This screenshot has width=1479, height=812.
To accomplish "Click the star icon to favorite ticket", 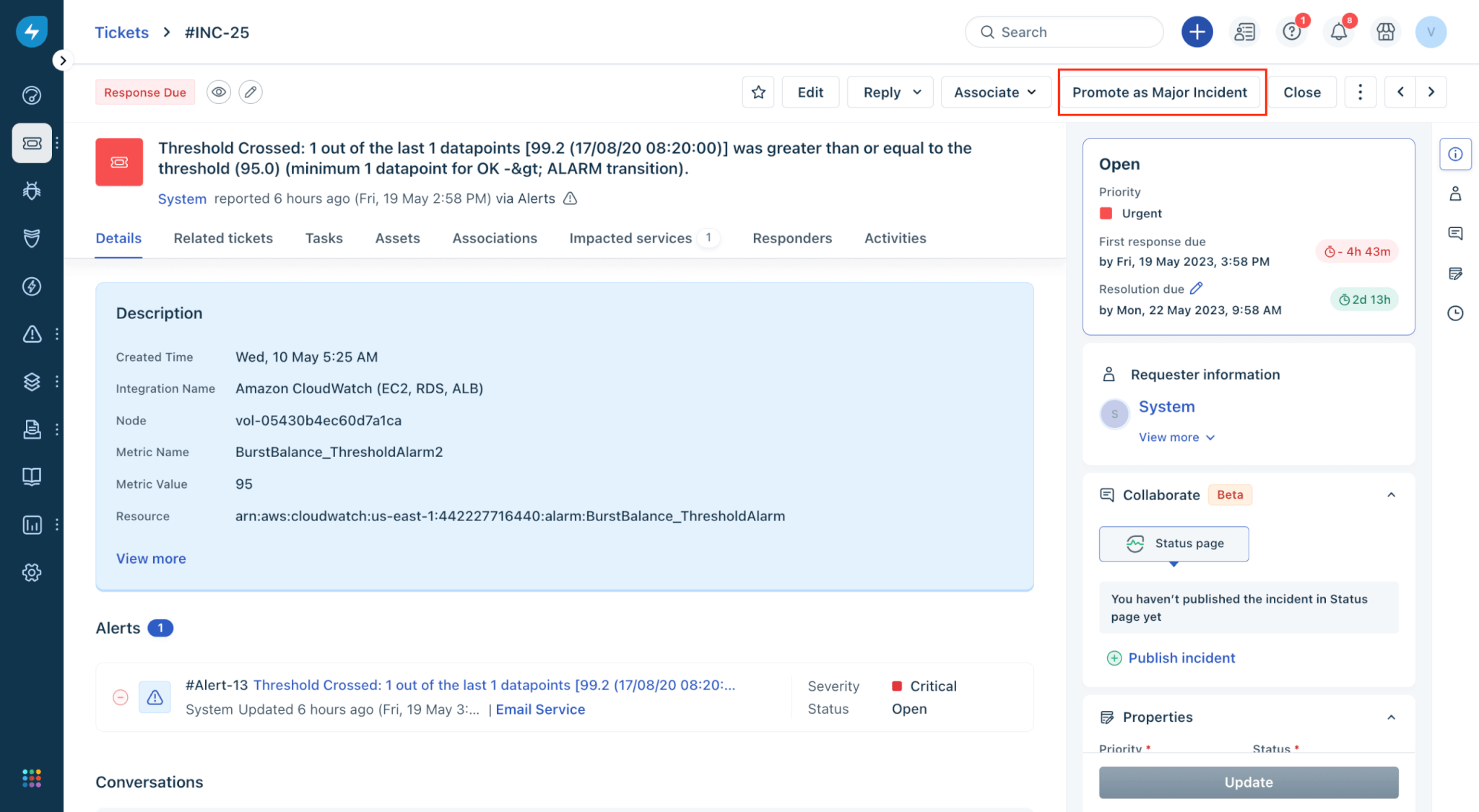I will pos(758,92).
